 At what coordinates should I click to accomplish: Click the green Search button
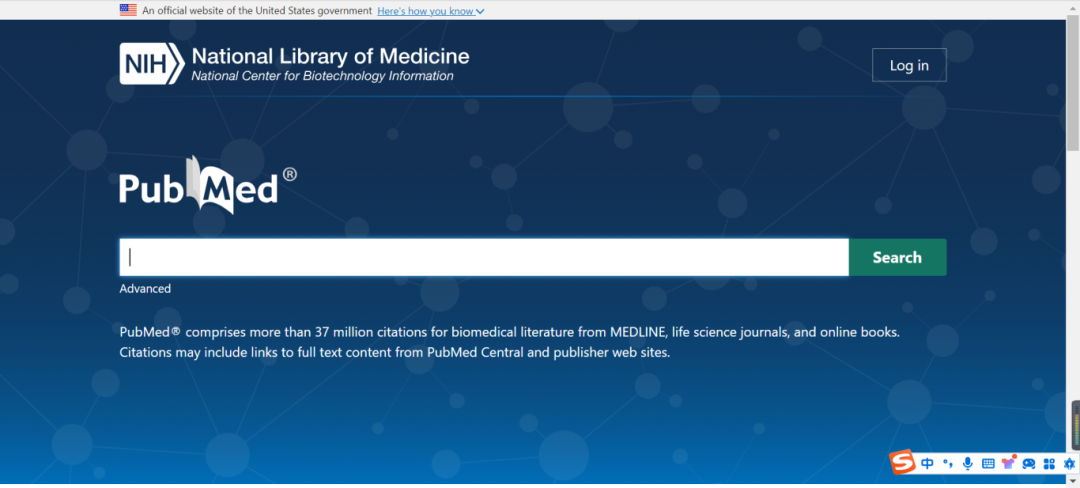(x=897, y=257)
